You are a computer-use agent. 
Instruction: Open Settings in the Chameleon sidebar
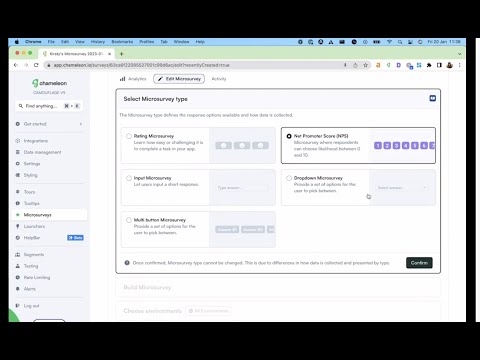(32, 164)
